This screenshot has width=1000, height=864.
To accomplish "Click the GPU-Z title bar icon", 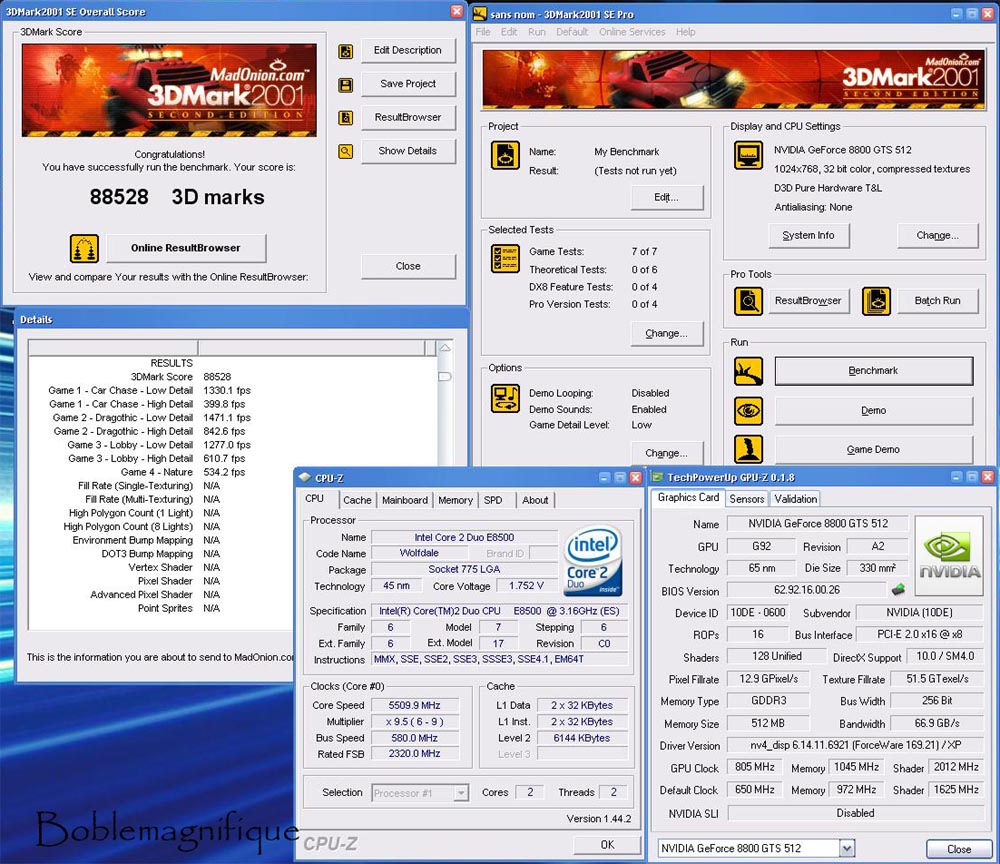I will (657, 477).
